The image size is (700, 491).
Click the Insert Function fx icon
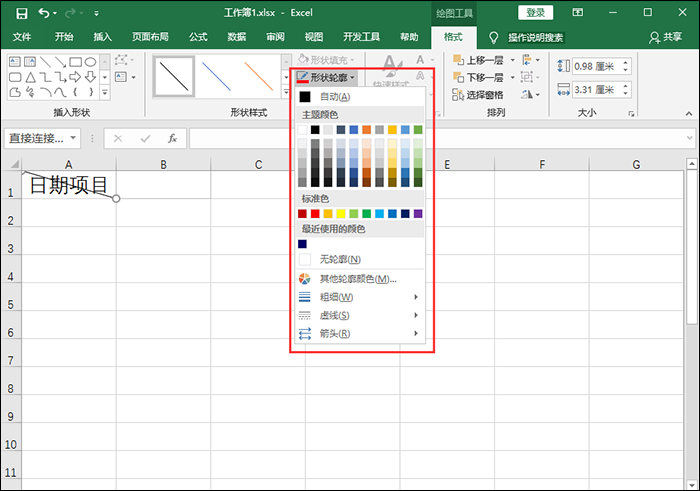pos(172,138)
